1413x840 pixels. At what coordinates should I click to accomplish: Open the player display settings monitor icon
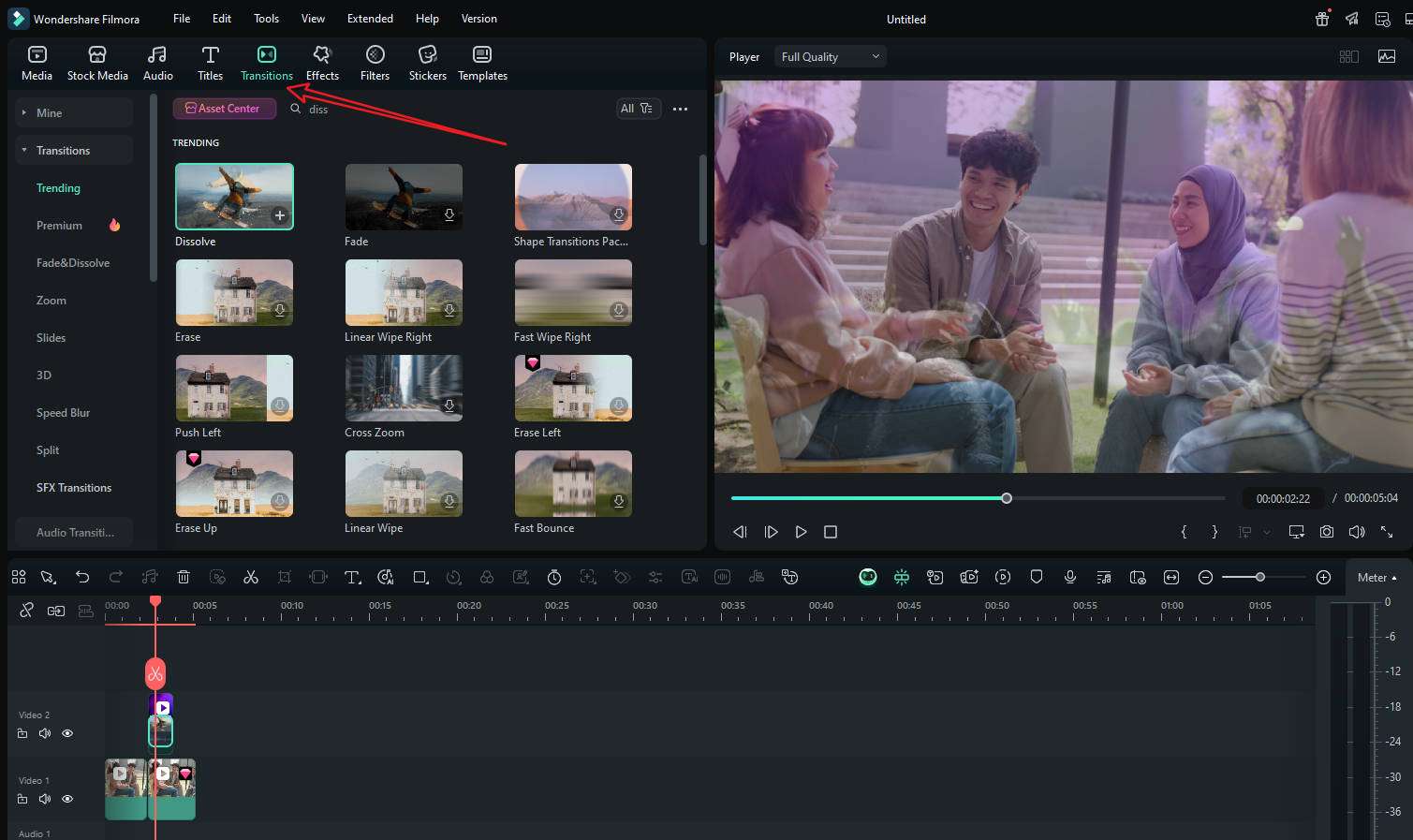click(1296, 532)
